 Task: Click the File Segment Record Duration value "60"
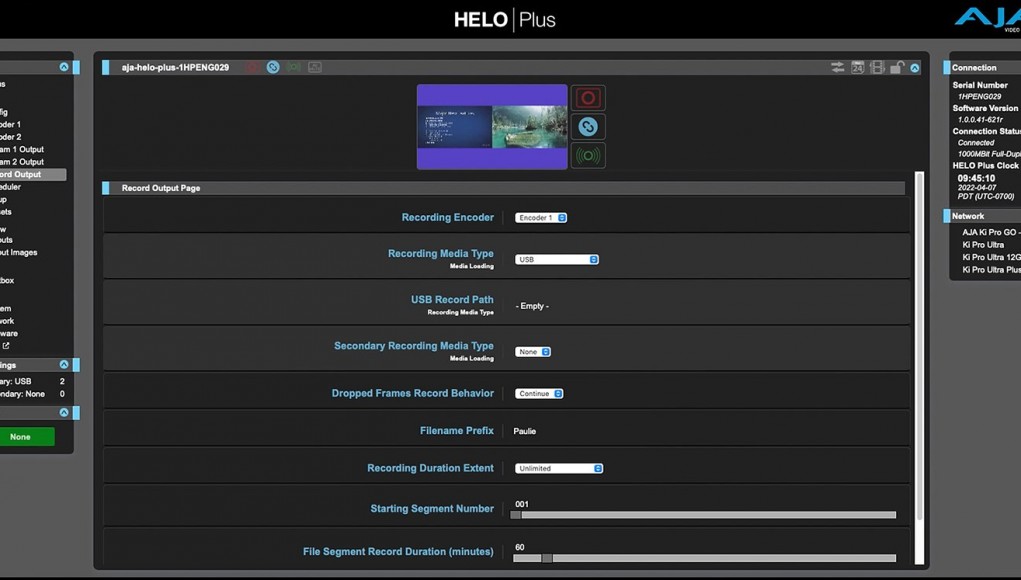tap(520, 547)
